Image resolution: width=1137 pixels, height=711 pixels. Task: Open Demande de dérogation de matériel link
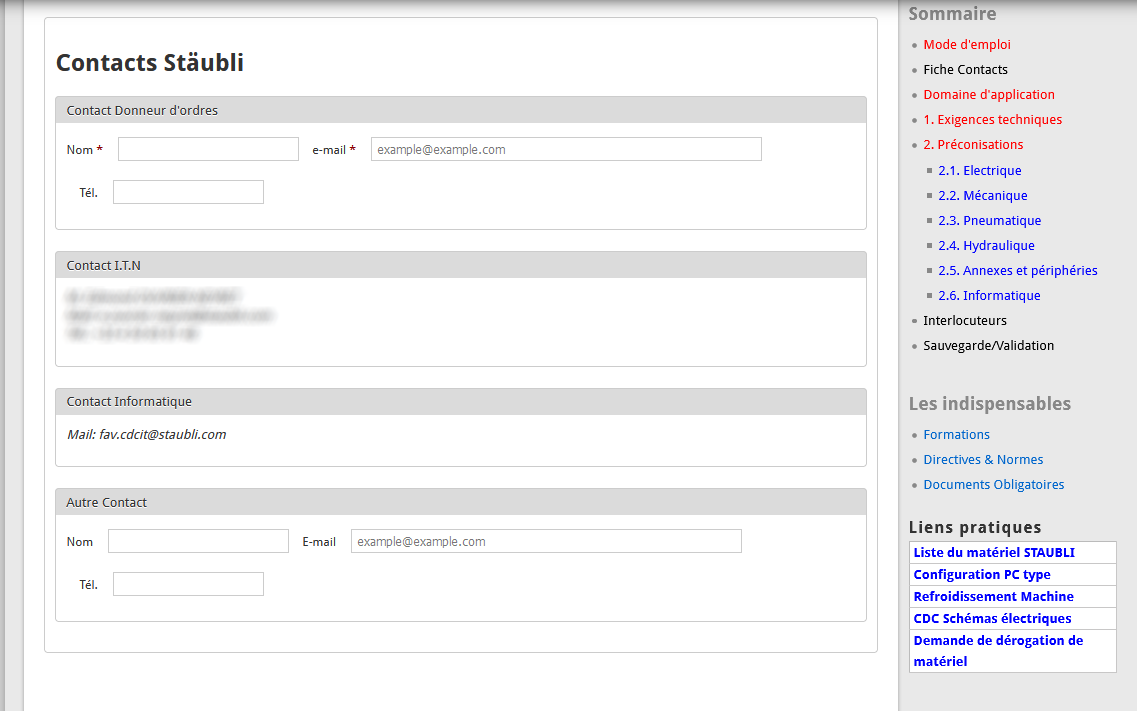999,651
